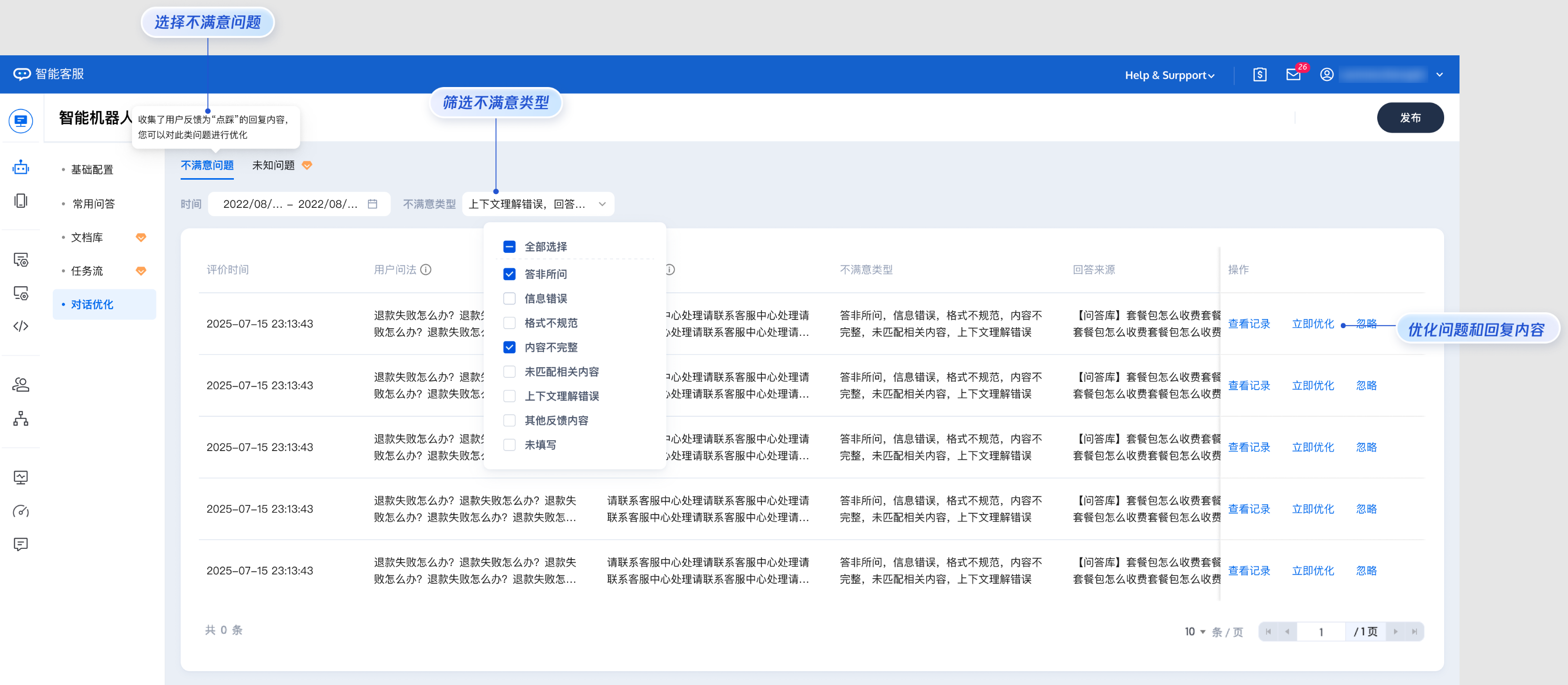Open the organization tree sidebar icon

[x=20, y=418]
